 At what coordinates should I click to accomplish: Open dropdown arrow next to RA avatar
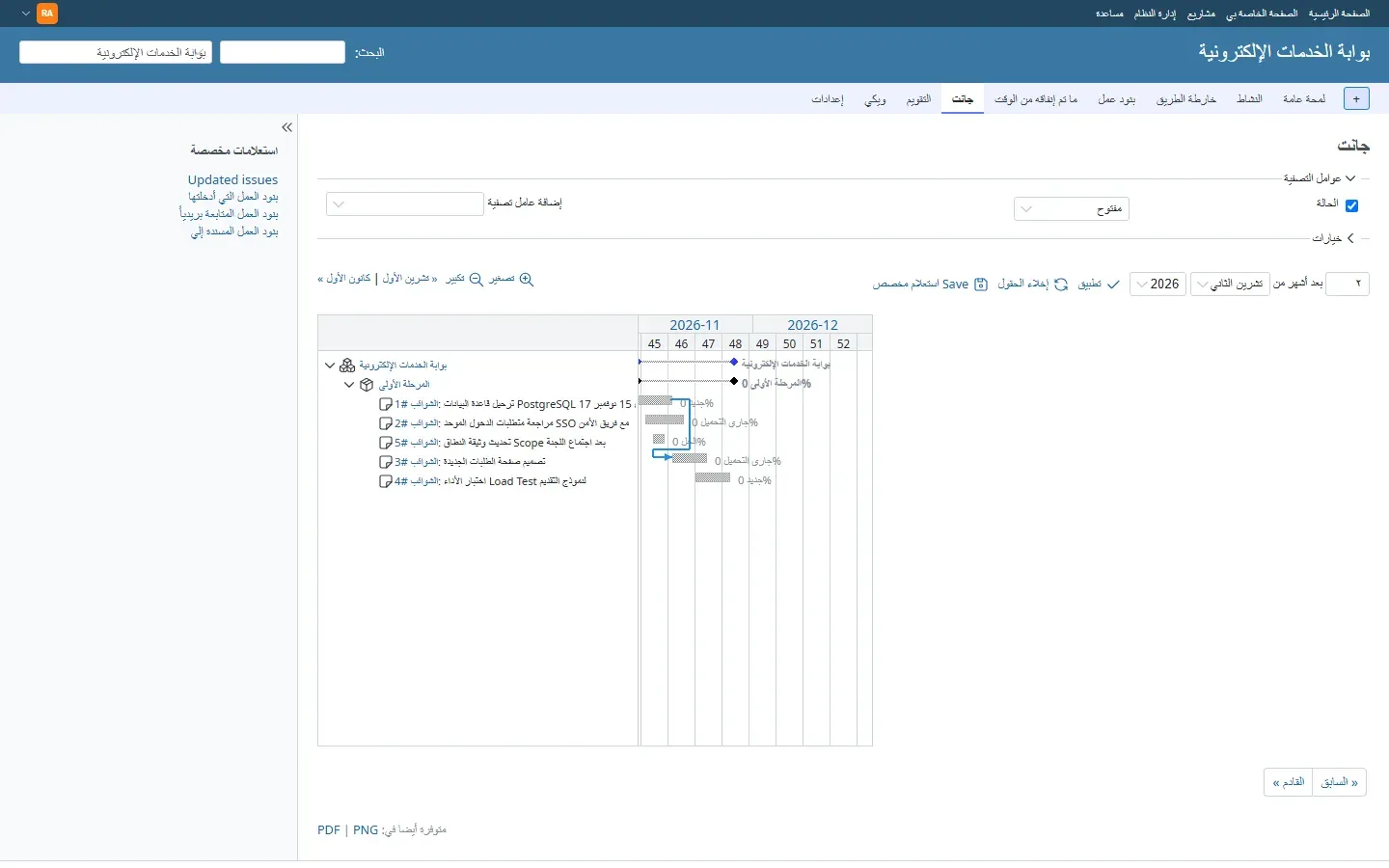tap(25, 14)
